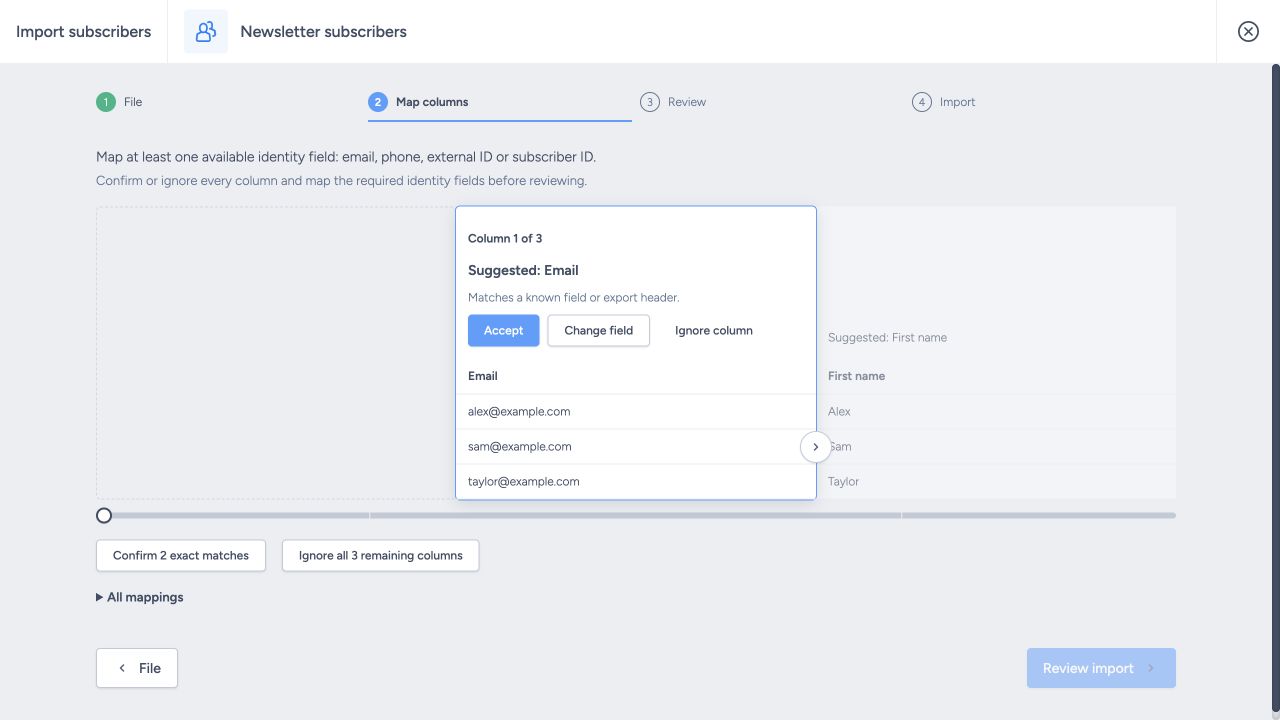Select the alex@example.com cell
This screenshot has height=720, width=1280.
click(x=636, y=412)
